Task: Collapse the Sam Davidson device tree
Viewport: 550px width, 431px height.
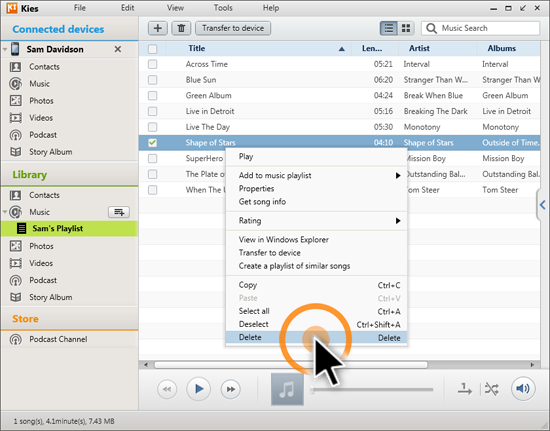Action: pyautogui.click(x=5, y=49)
